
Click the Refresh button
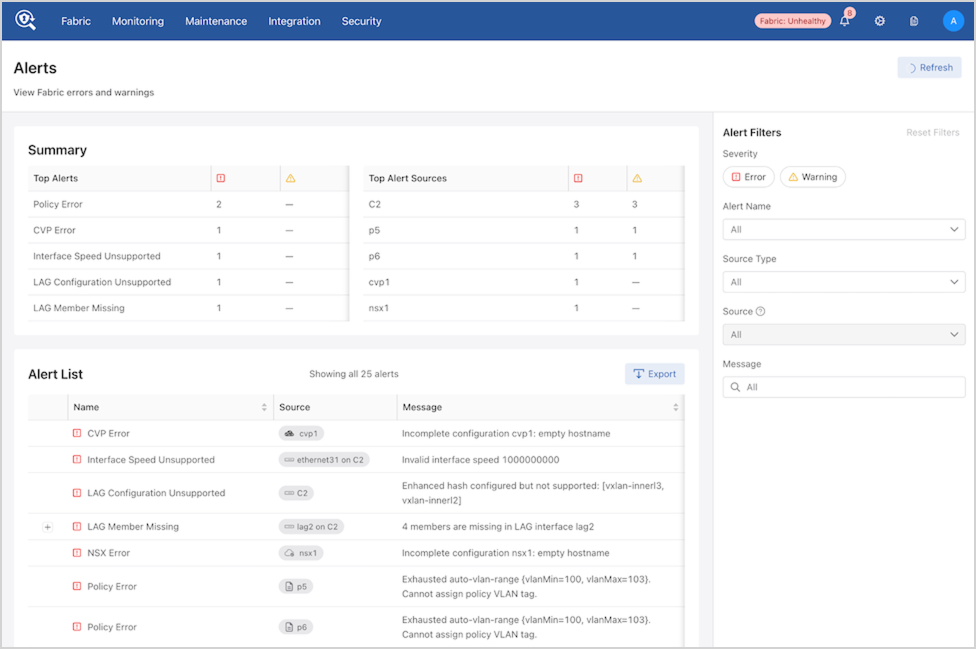pos(929,68)
